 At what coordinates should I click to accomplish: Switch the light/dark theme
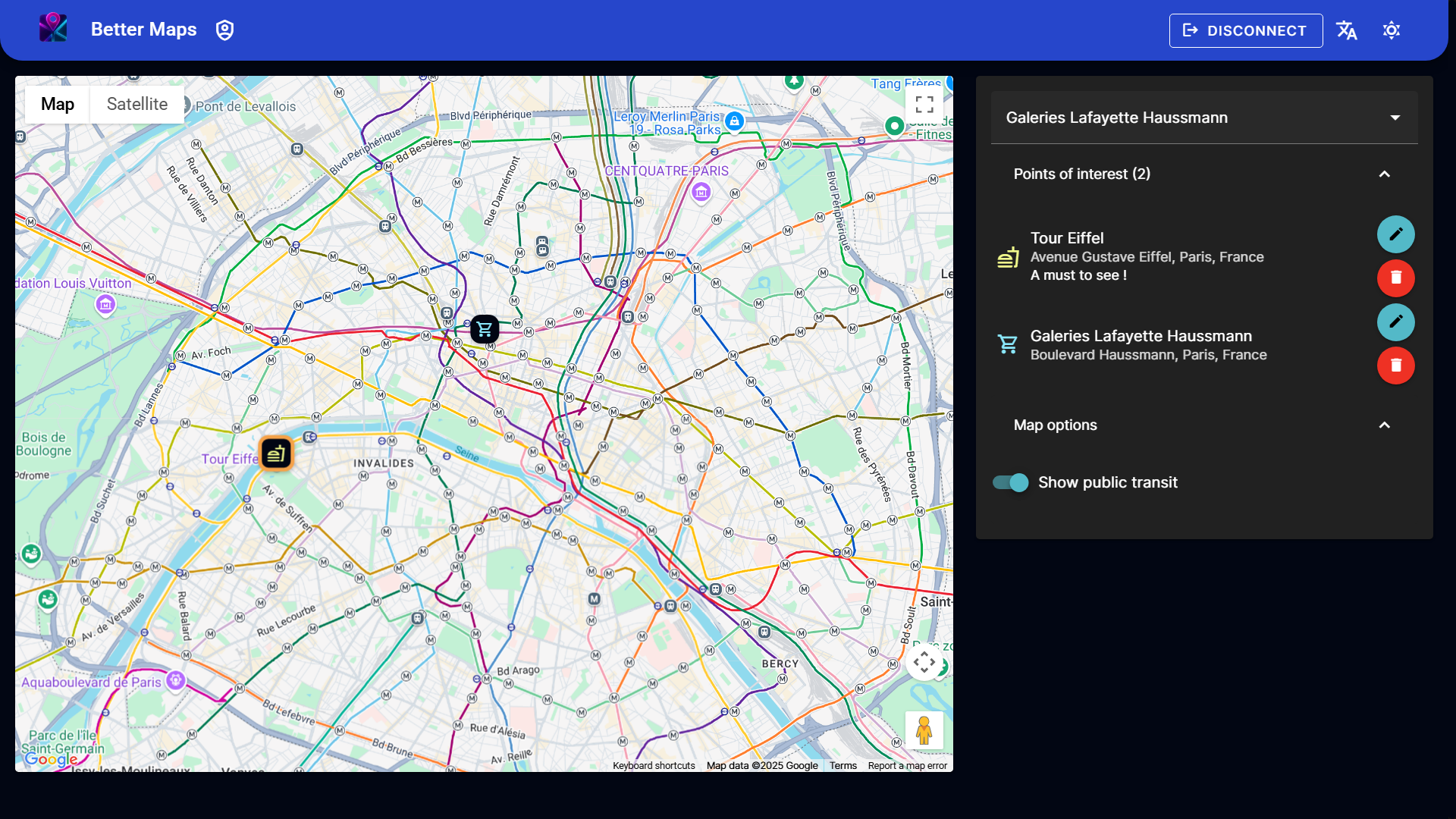[x=1391, y=30]
